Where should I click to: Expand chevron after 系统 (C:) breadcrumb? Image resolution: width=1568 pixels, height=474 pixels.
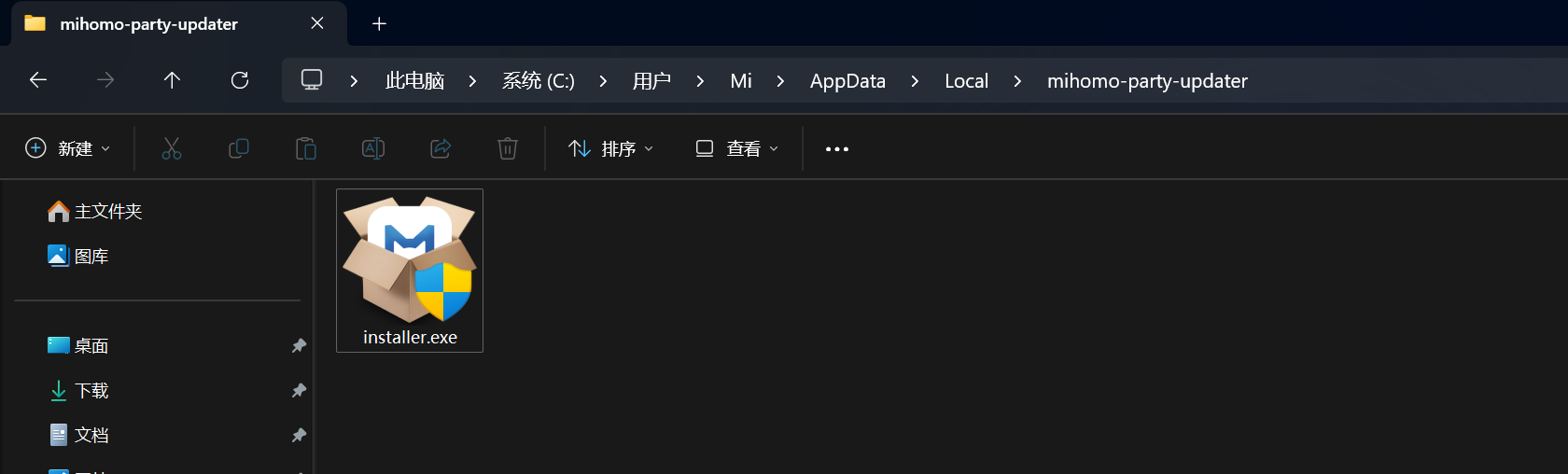pyautogui.click(x=603, y=81)
